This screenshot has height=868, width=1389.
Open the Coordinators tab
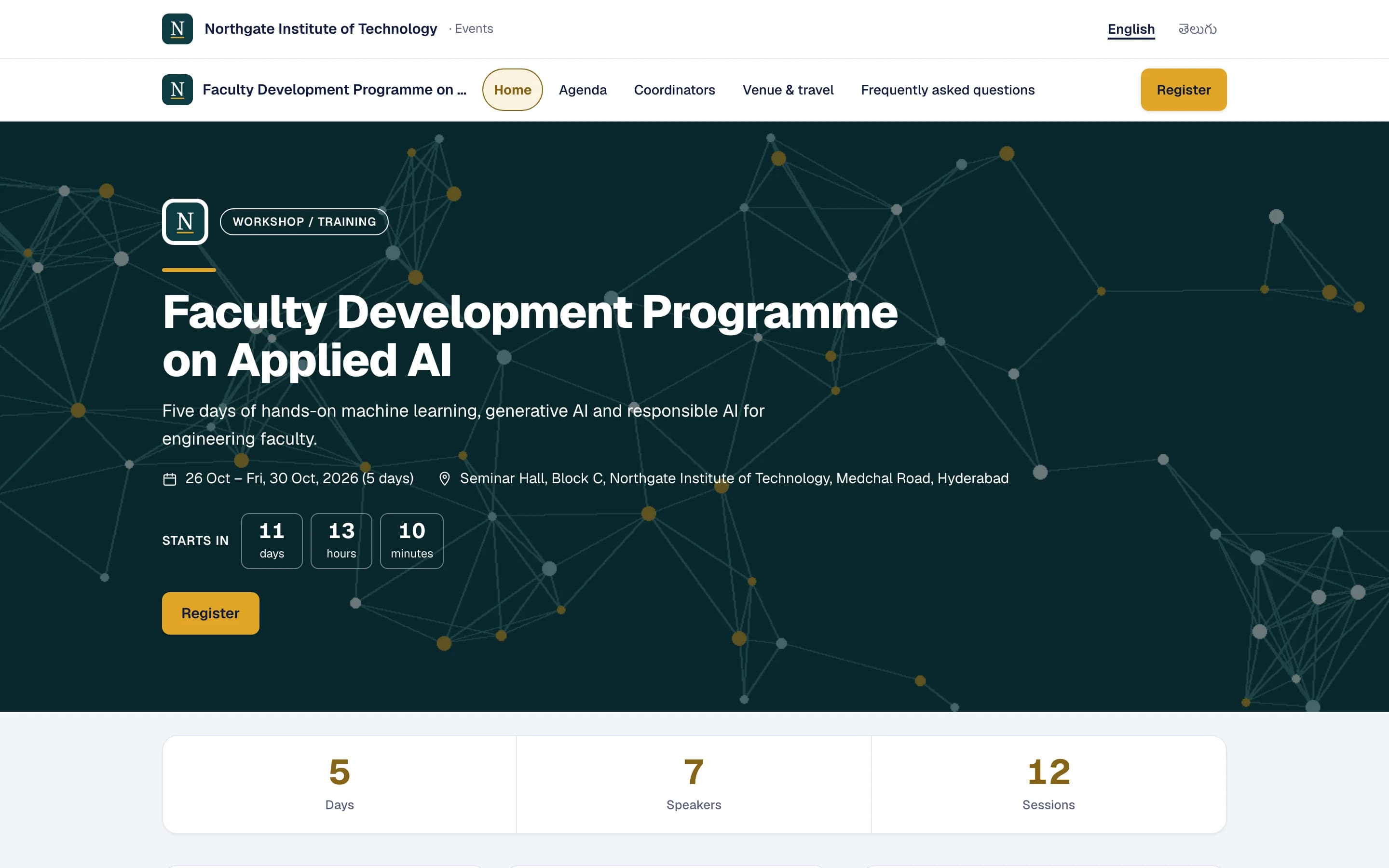click(x=674, y=90)
